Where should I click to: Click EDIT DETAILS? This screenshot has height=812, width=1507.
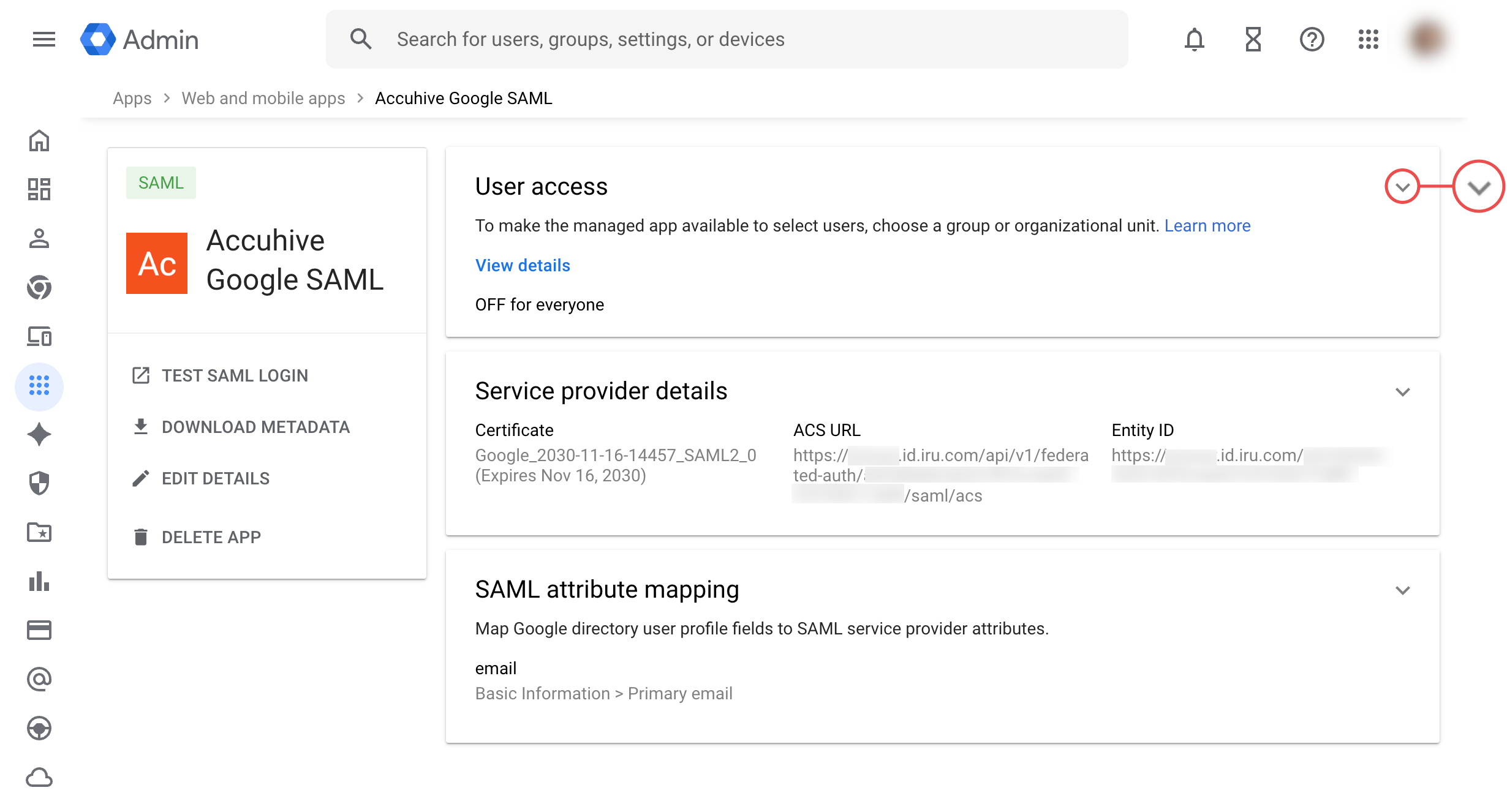[201, 478]
